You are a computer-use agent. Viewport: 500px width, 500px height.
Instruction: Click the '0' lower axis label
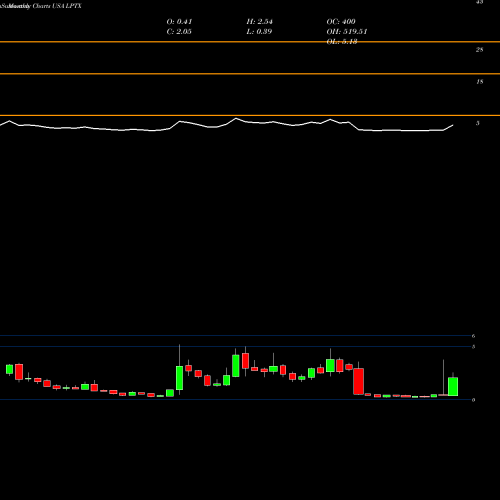coord(473,400)
